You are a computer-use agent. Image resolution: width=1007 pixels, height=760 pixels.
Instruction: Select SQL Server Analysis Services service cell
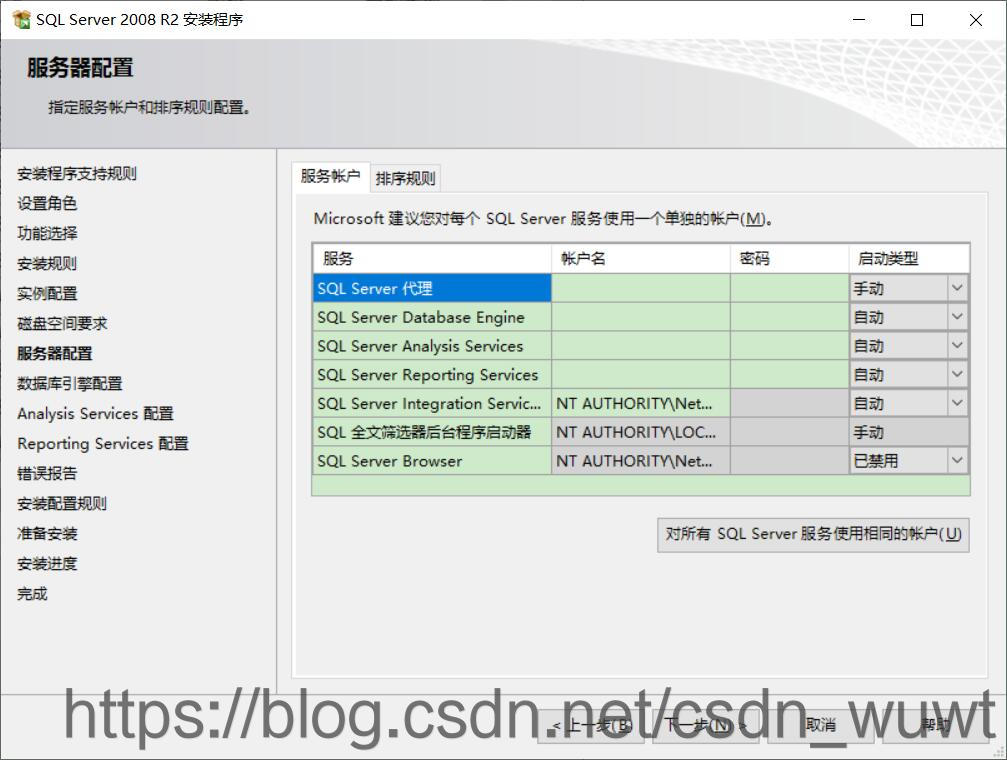pyautogui.click(x=432, y=346)
